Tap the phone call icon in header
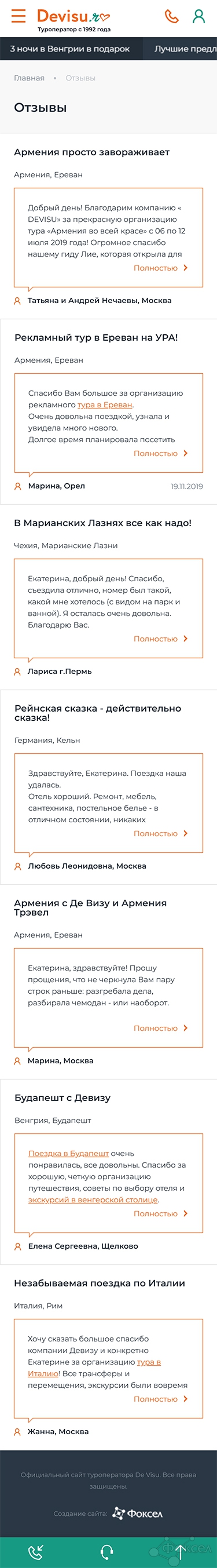217x1568 pixels. [x=172, y=16]
